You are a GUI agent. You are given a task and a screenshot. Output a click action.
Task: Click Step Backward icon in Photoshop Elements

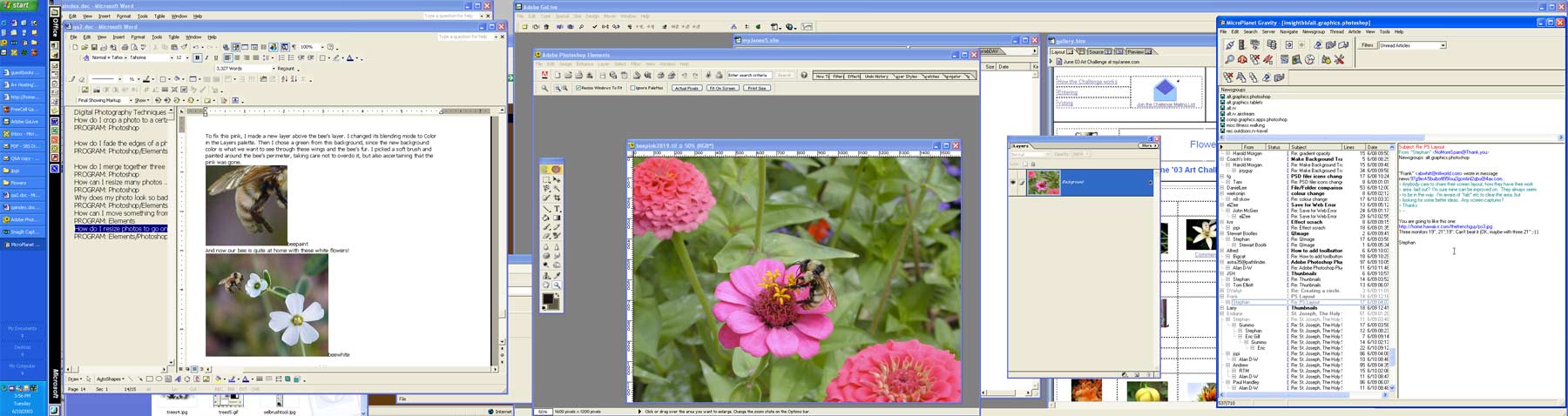click(x=685, y=75)
